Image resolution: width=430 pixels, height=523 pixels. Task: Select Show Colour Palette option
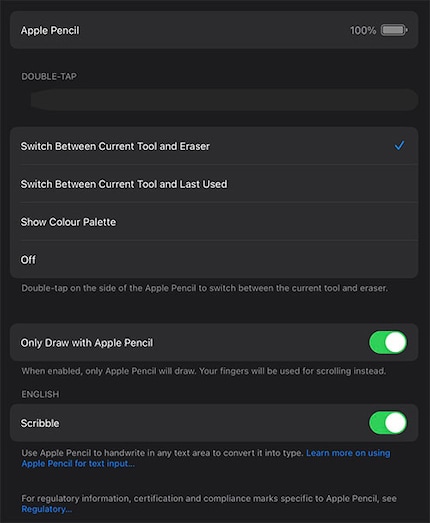[x=214, y=222]
